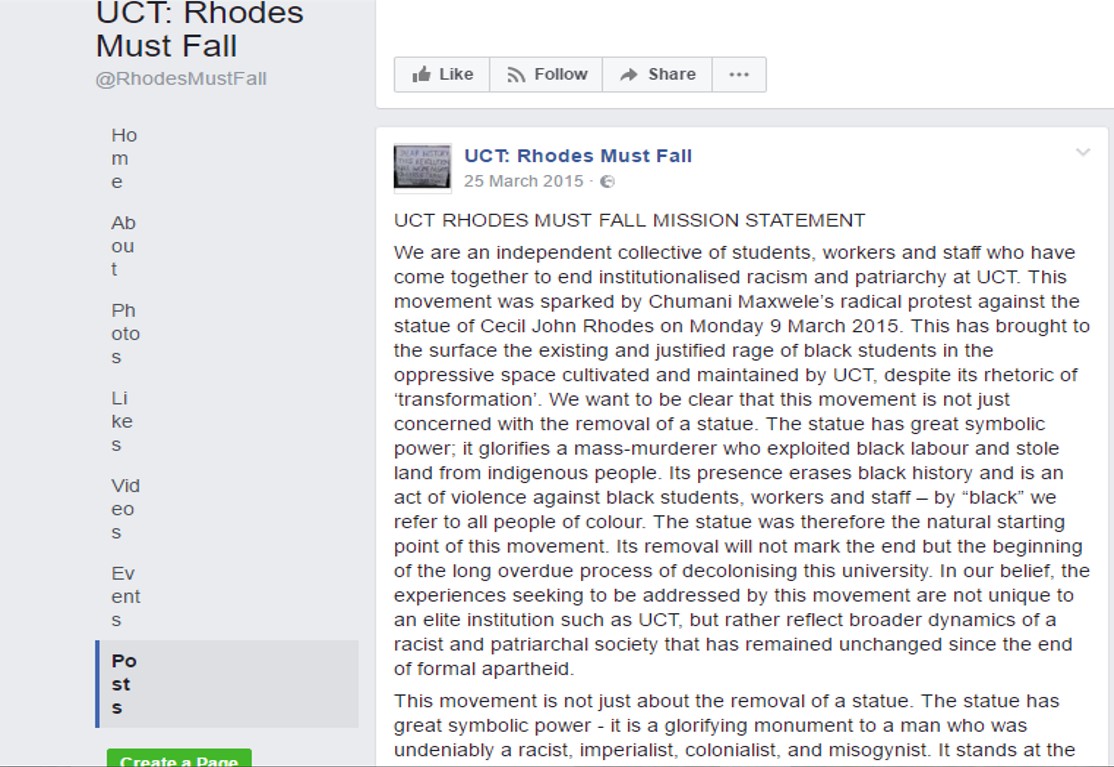This screenshot has width=1114, height=767.
Task: Click the large page title in sidebar
Action: (x=199, y=29)
